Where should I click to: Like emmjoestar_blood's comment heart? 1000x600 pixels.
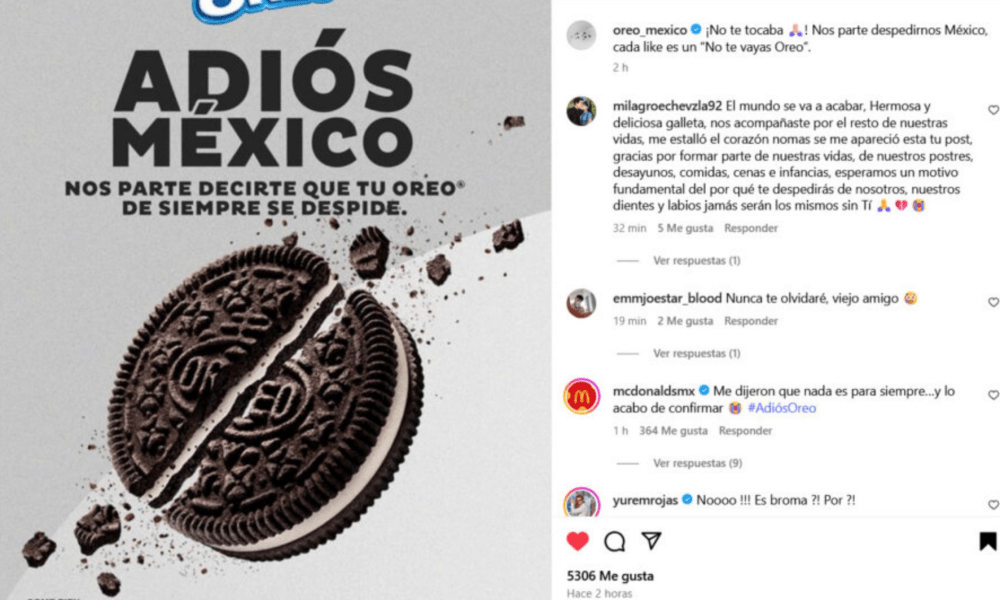click(x=993, y=302)
